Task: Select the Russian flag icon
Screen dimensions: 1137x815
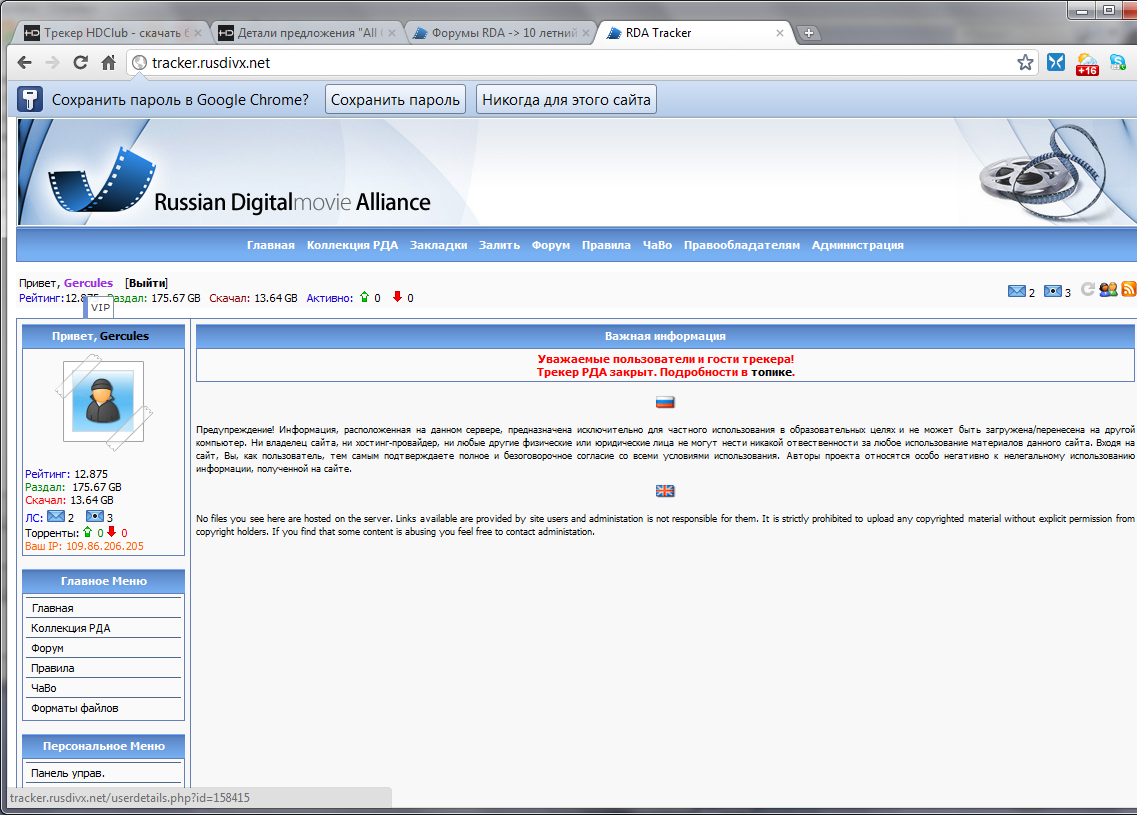Action: (x=665, y=402)
